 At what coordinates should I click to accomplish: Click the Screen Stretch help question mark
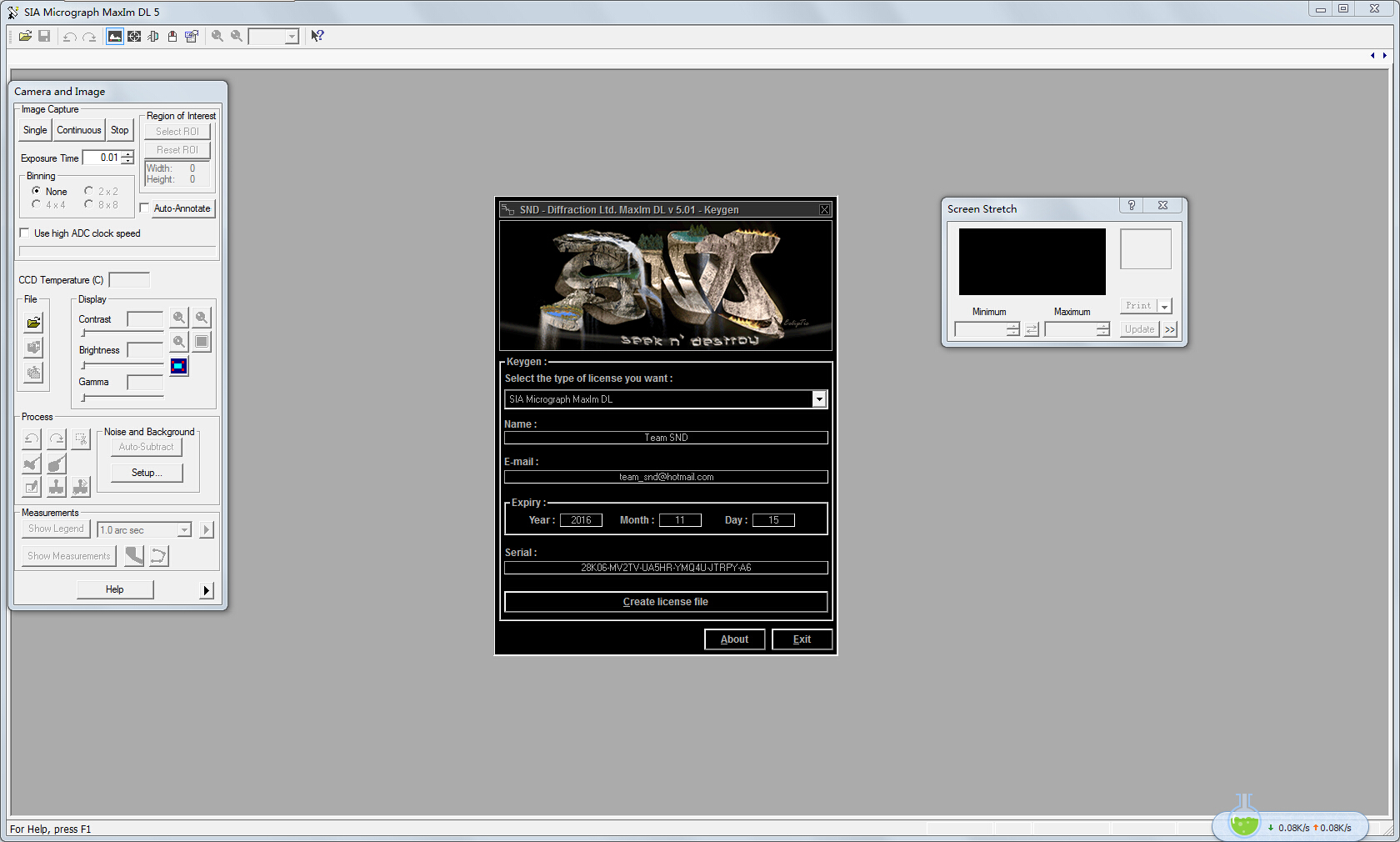(1132, 205)
